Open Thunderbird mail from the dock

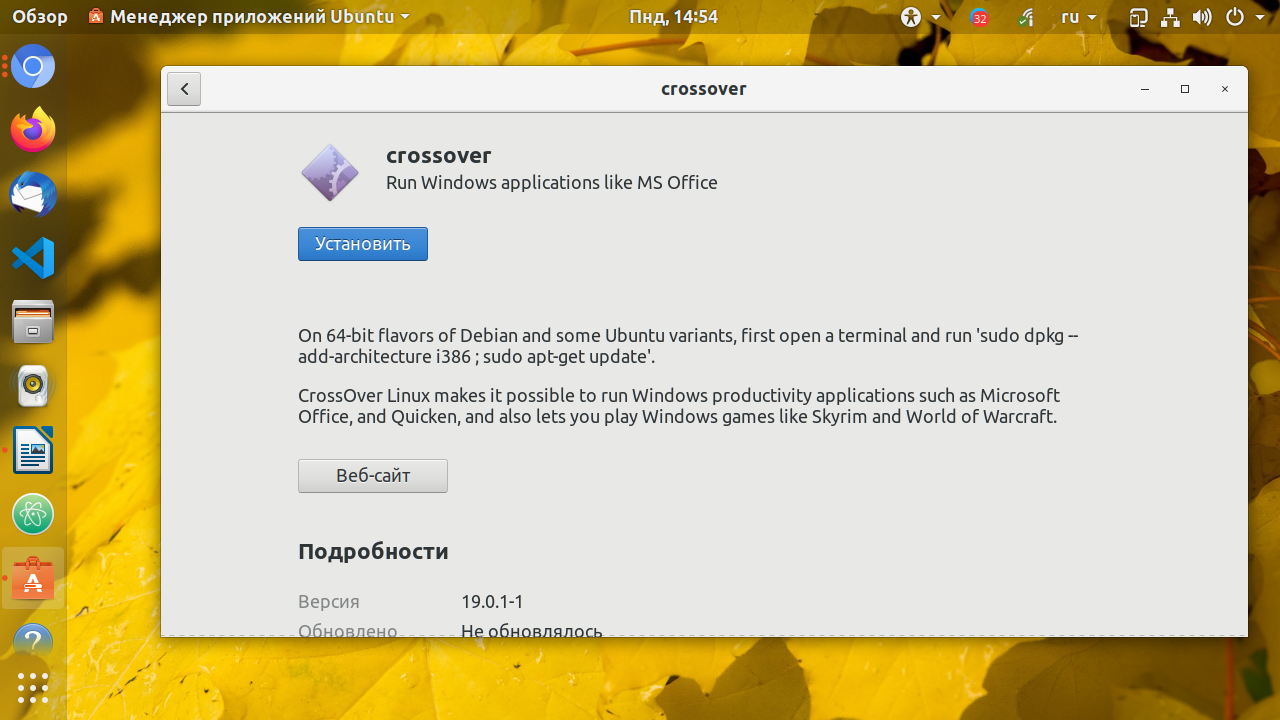(33, 194)
